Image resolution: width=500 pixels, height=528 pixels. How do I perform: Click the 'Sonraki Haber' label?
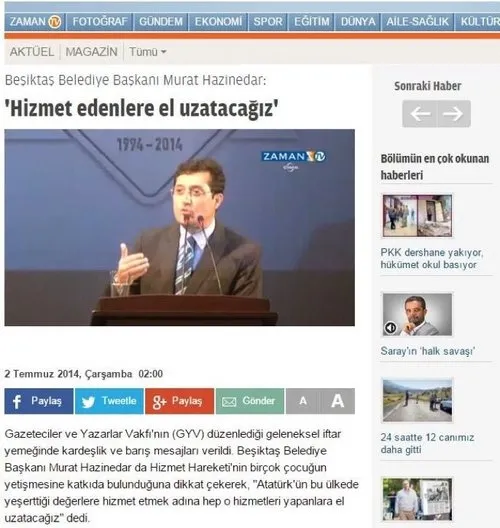428,86
